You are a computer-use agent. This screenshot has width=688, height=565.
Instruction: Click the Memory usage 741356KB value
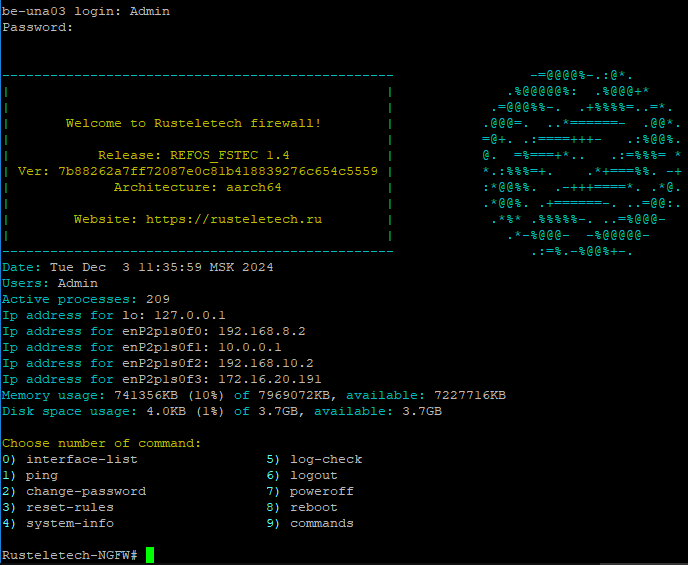pyautogui.click(x=146, y=395)
